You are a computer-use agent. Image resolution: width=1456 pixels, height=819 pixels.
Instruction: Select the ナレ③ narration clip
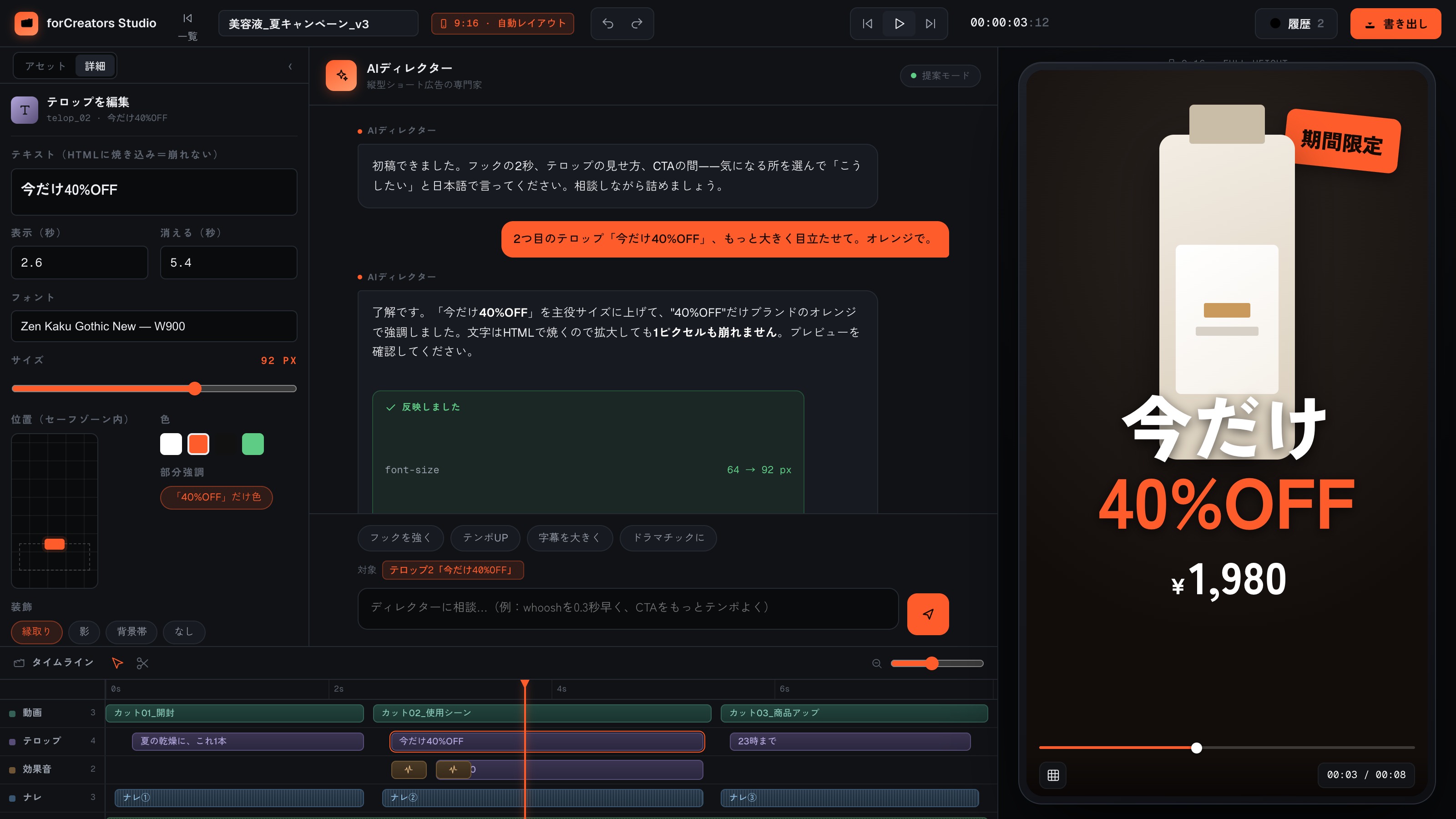click(x=849, y=798)
